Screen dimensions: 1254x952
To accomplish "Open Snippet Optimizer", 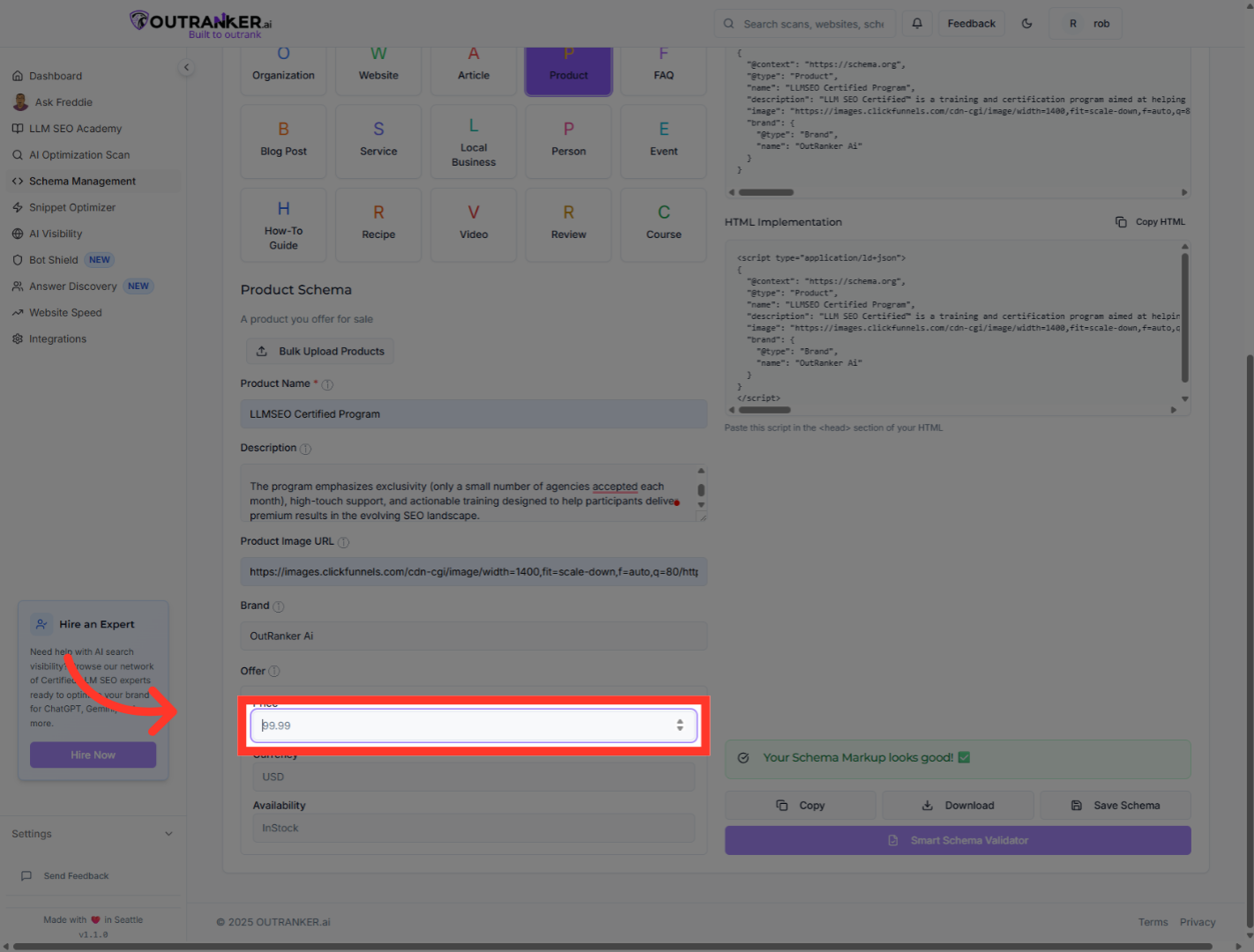I will pyautogui.click(x=72, y=208).
